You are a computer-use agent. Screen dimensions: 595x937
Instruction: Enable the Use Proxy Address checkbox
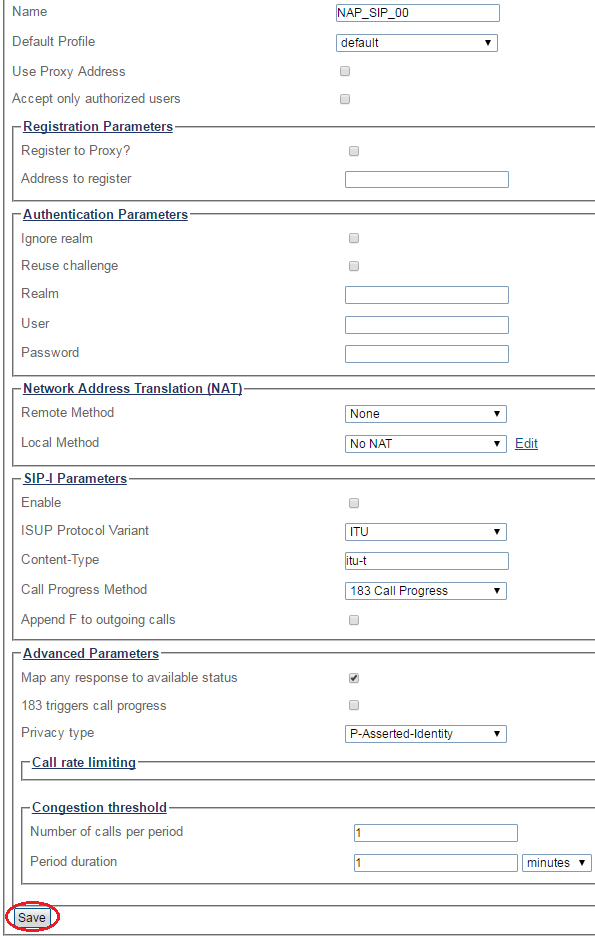coord(345,71)
